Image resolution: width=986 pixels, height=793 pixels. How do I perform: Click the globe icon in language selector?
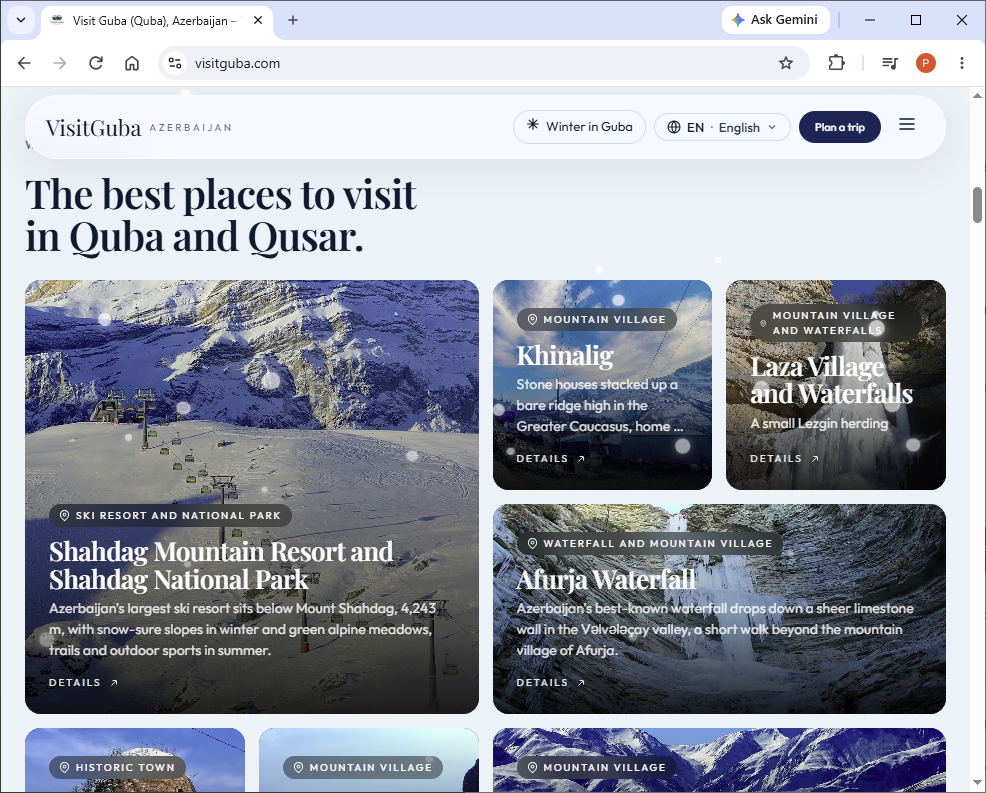[673, 128]
